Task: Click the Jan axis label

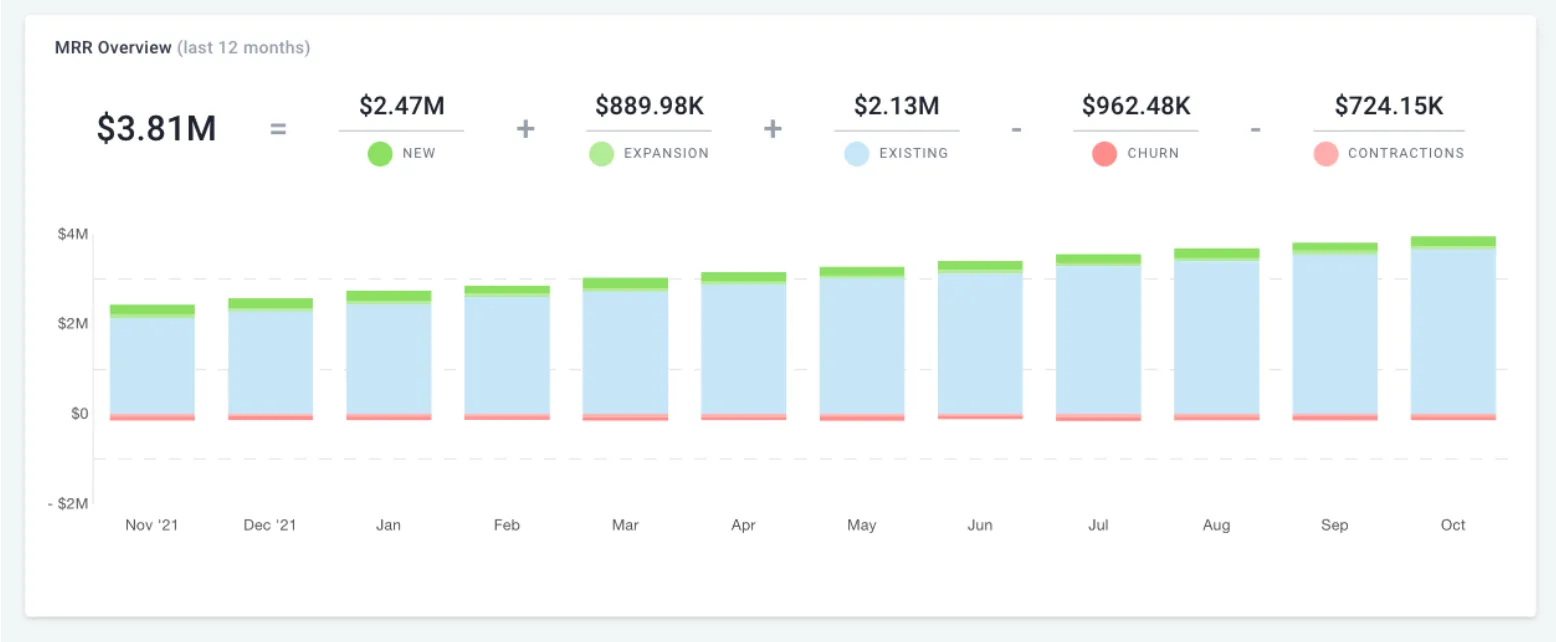Action: tap(388, 525)
